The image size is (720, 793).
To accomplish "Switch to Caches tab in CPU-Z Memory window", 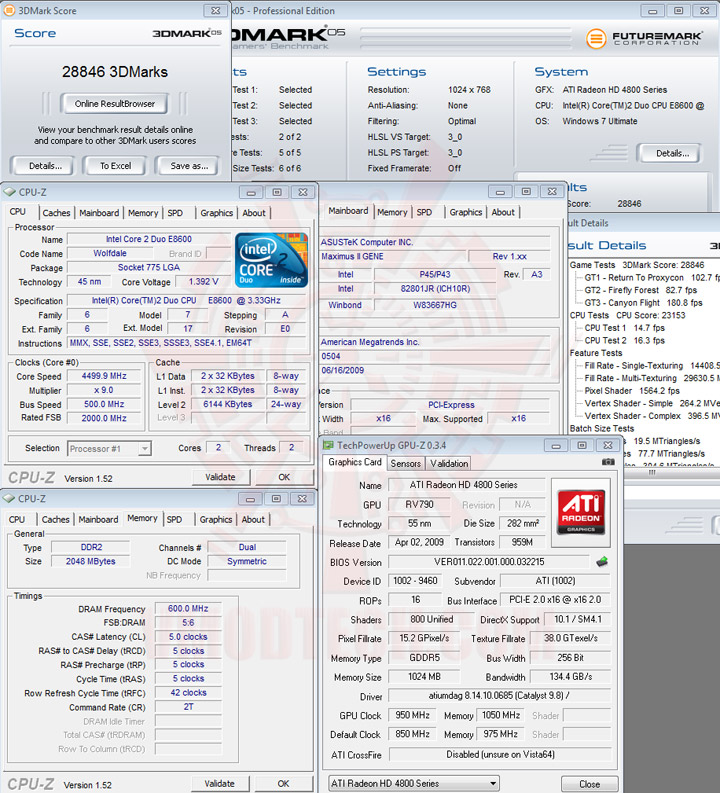I will click(x=56, y=519).
